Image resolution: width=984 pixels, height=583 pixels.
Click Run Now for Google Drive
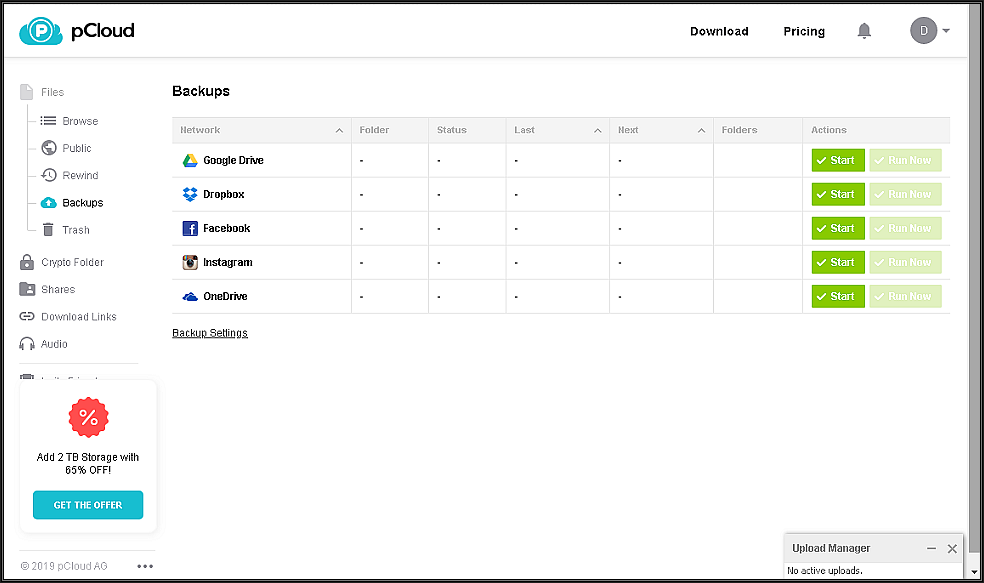[905, 160]
